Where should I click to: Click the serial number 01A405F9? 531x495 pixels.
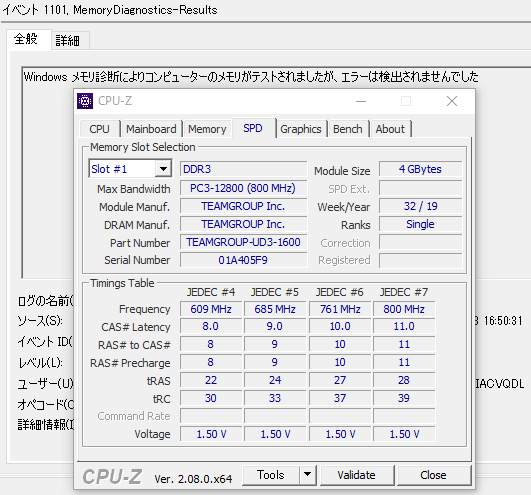click(x=243, y=260)
